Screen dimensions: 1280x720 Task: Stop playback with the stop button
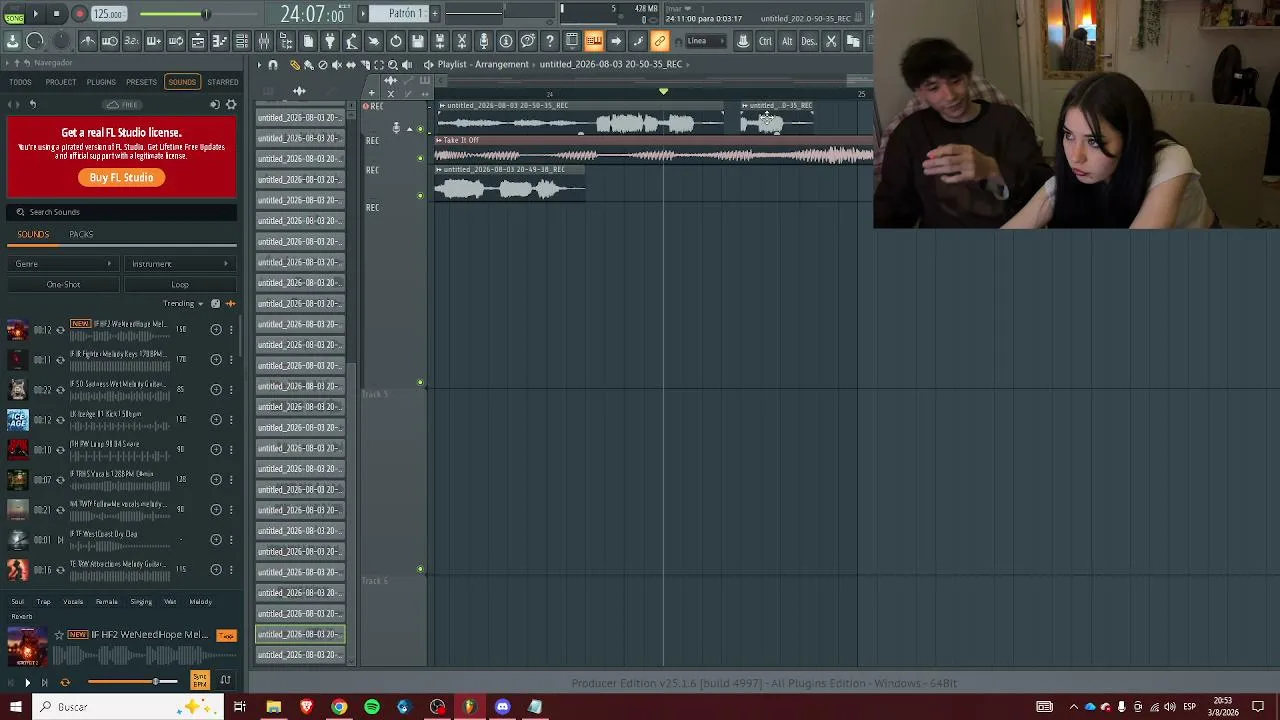point(57,14)
